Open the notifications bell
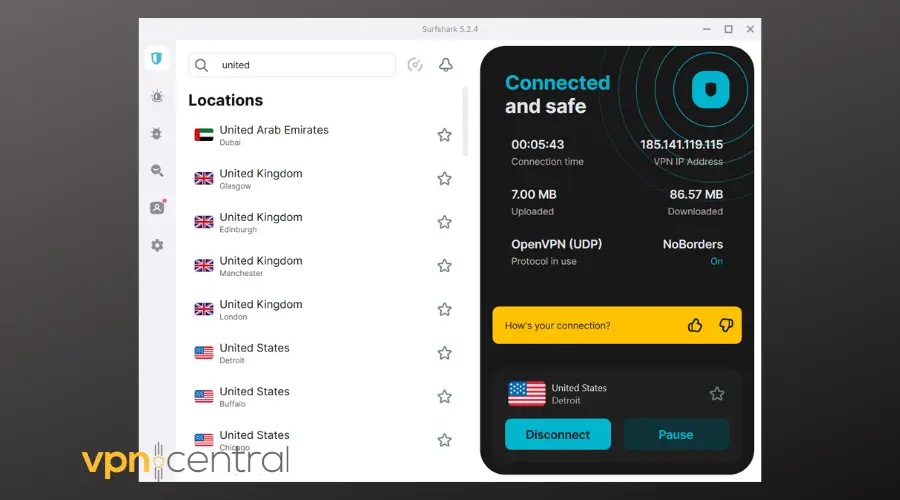 [x=446, y=65]
